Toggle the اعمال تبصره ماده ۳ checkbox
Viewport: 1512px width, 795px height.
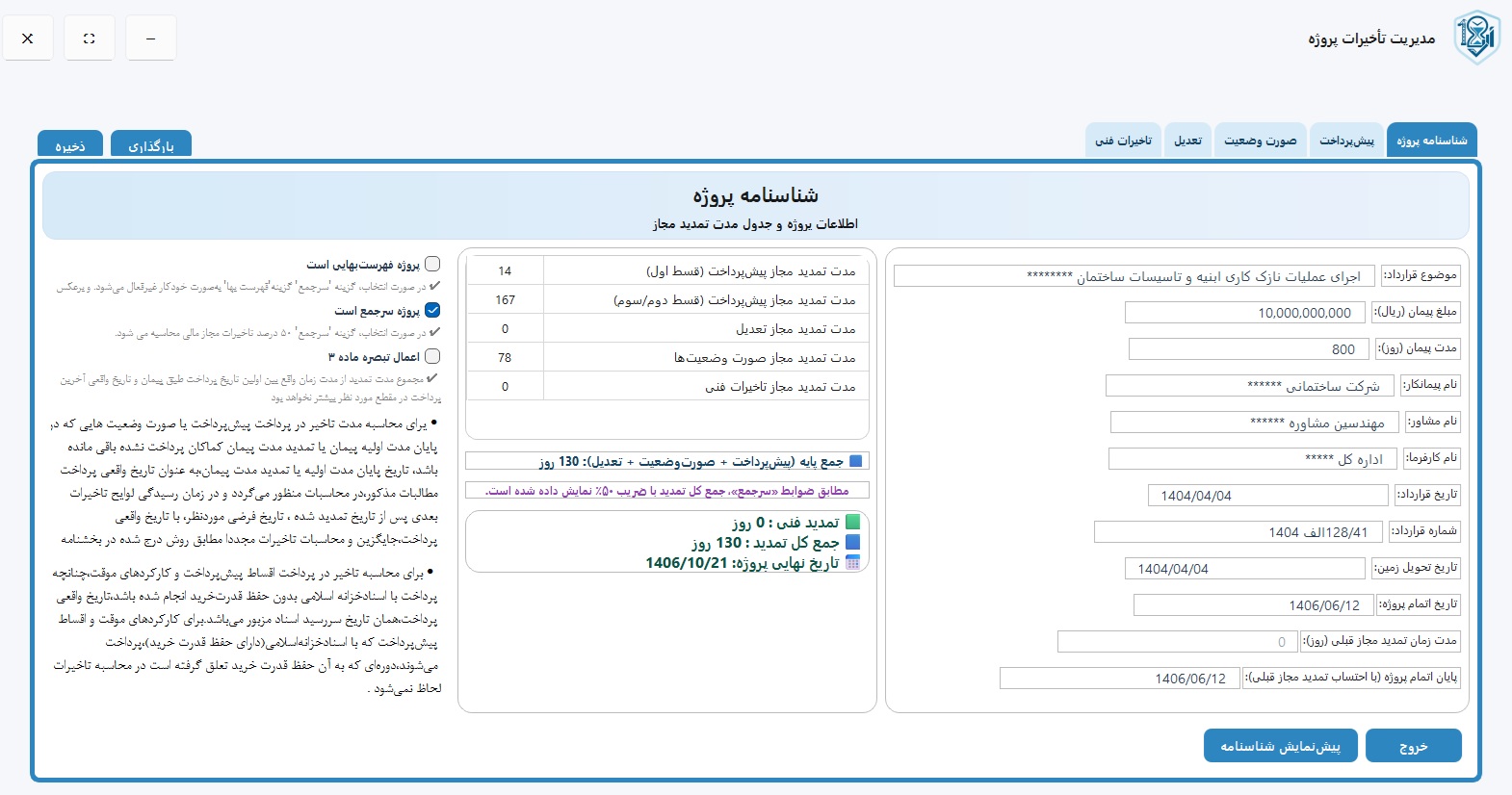(x=432, y=356)
